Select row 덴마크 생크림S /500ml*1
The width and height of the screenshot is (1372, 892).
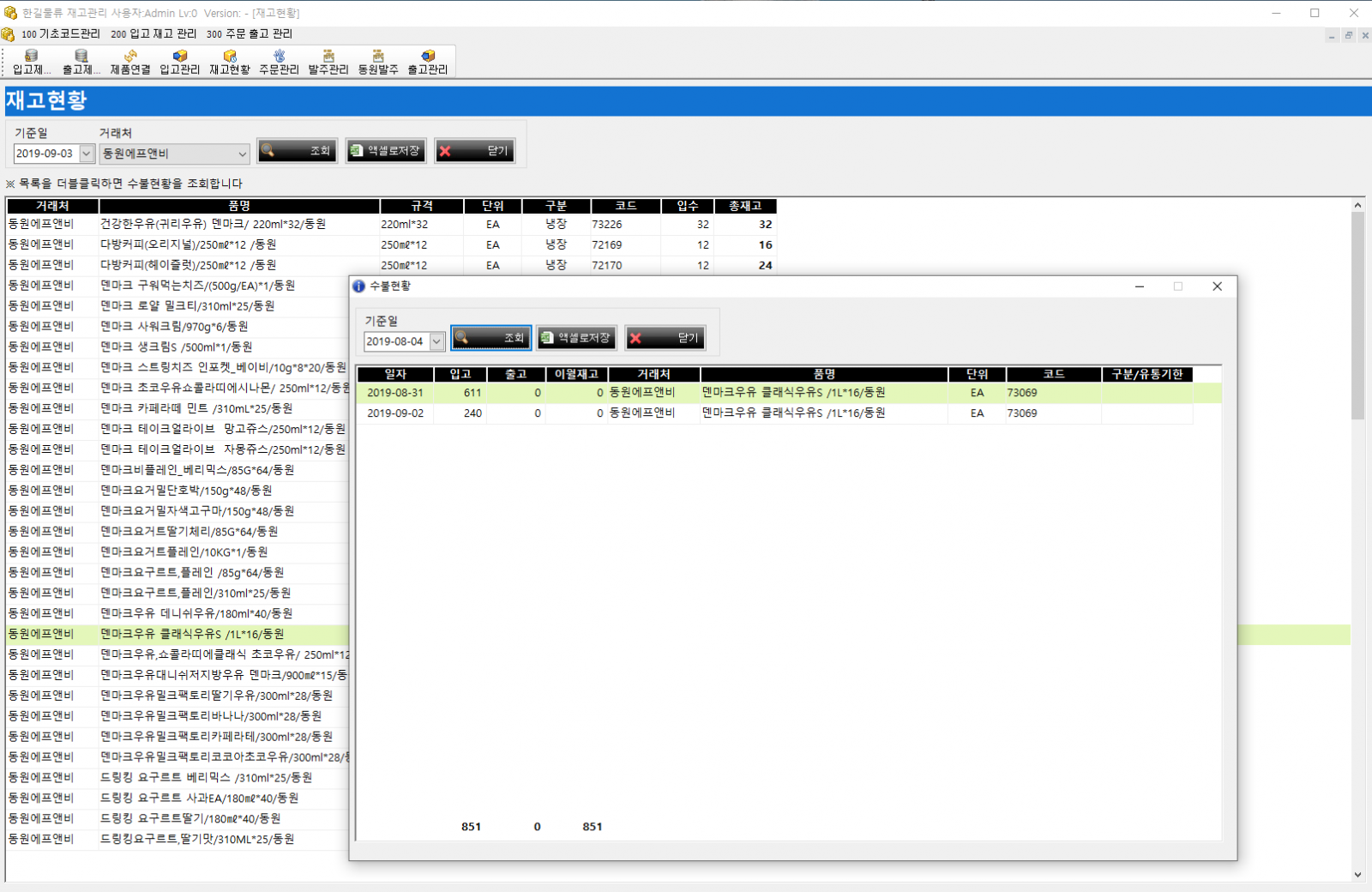click(x=178, y=347)
